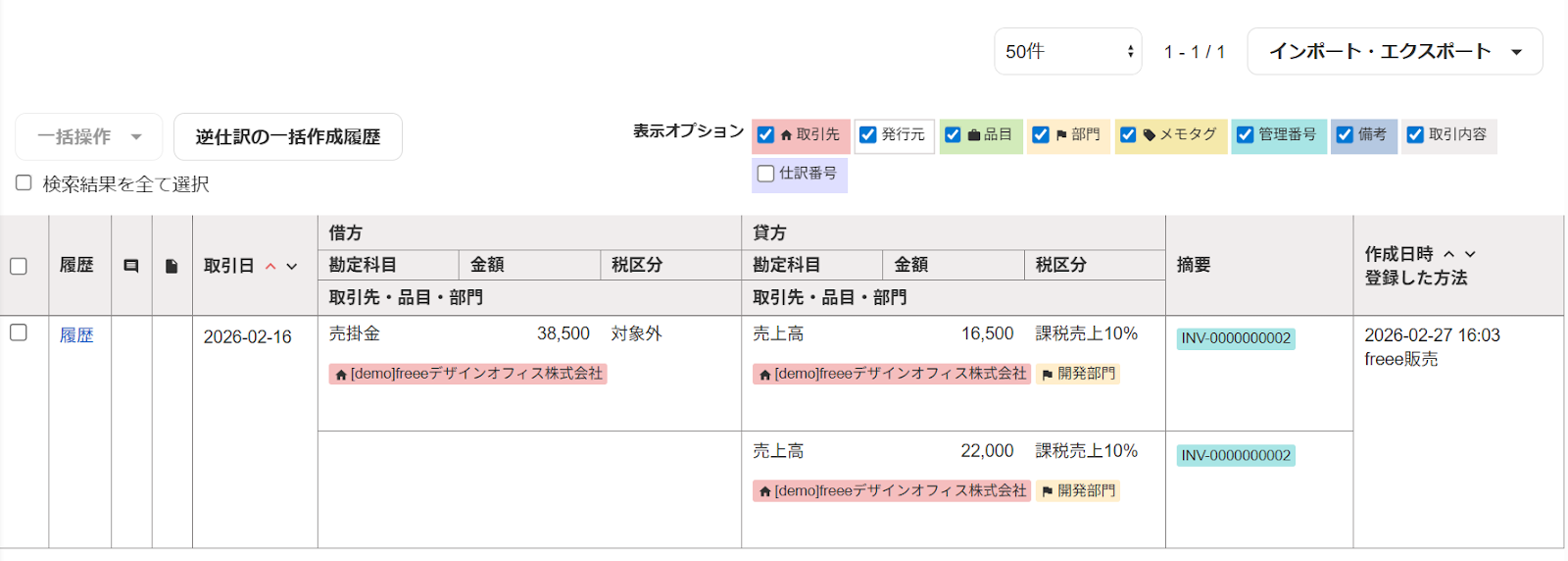Click the 2026-02-16 transaction date cell
Screen dimensions: 1568x561
(248, 337)
